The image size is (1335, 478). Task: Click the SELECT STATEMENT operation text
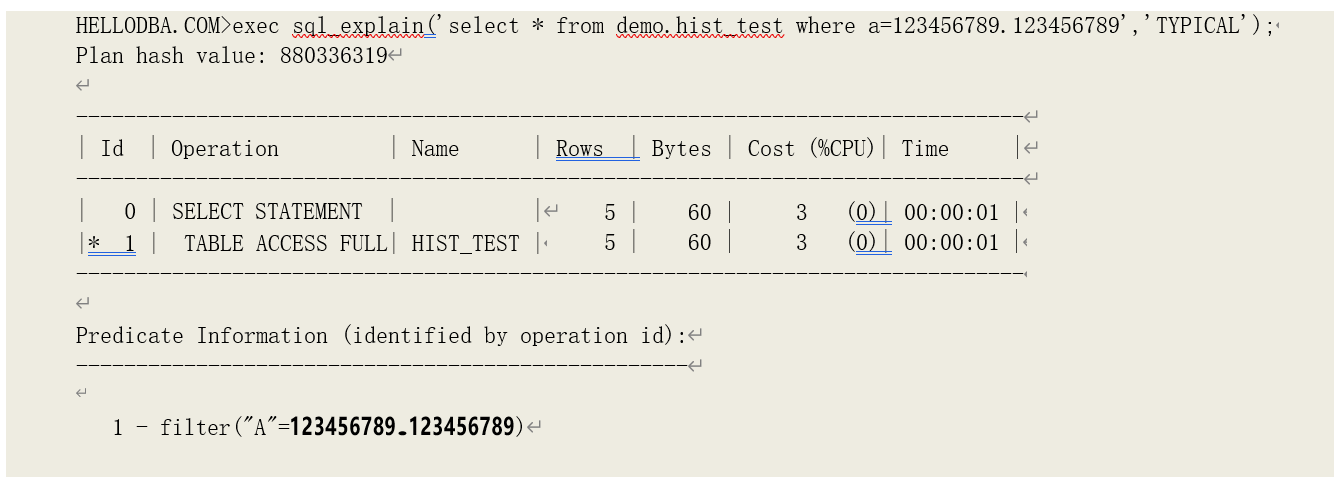pyautogui.click(x=267, y=212)
